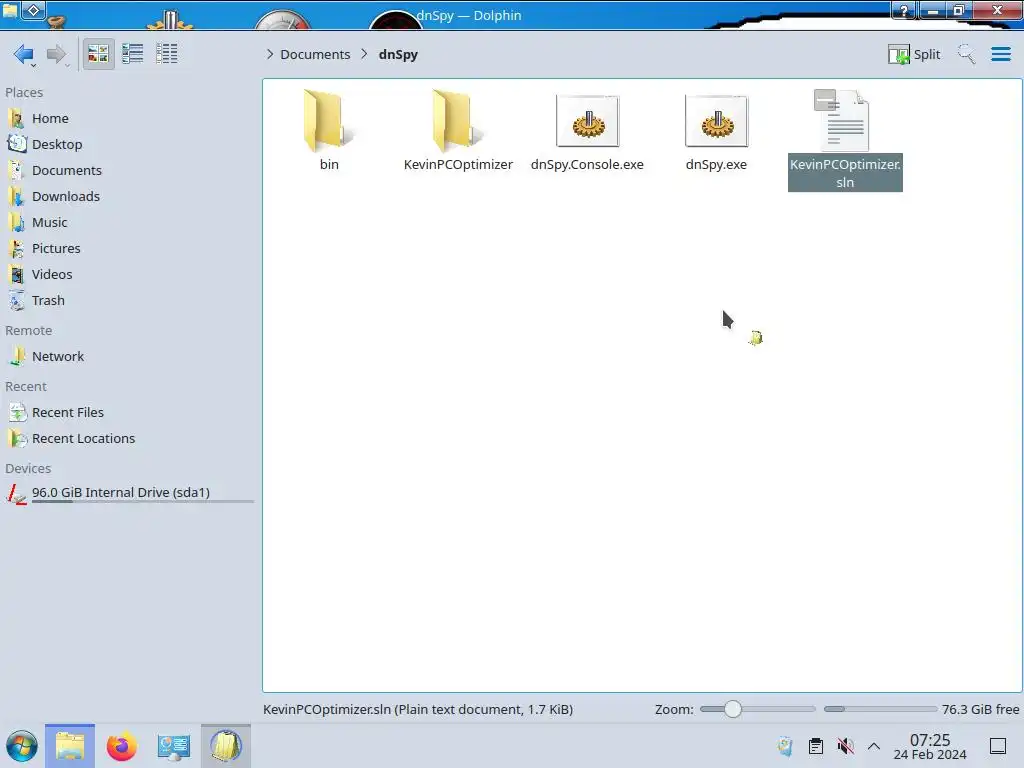This screenshot has height=768, width=1024.
Task: Click the show desktop button
Action: click(997, 746)
